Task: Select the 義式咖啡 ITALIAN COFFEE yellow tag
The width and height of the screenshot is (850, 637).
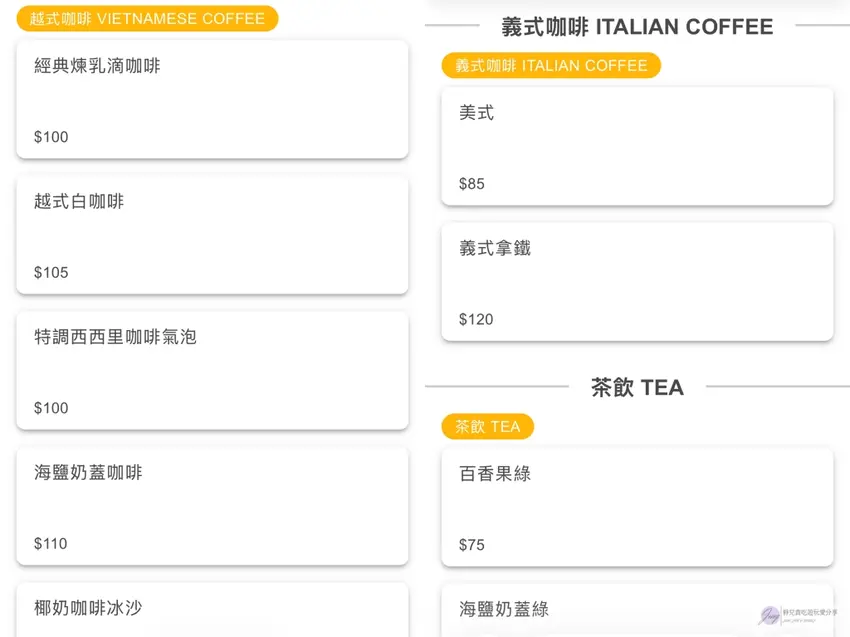Action: click(551, 66)
